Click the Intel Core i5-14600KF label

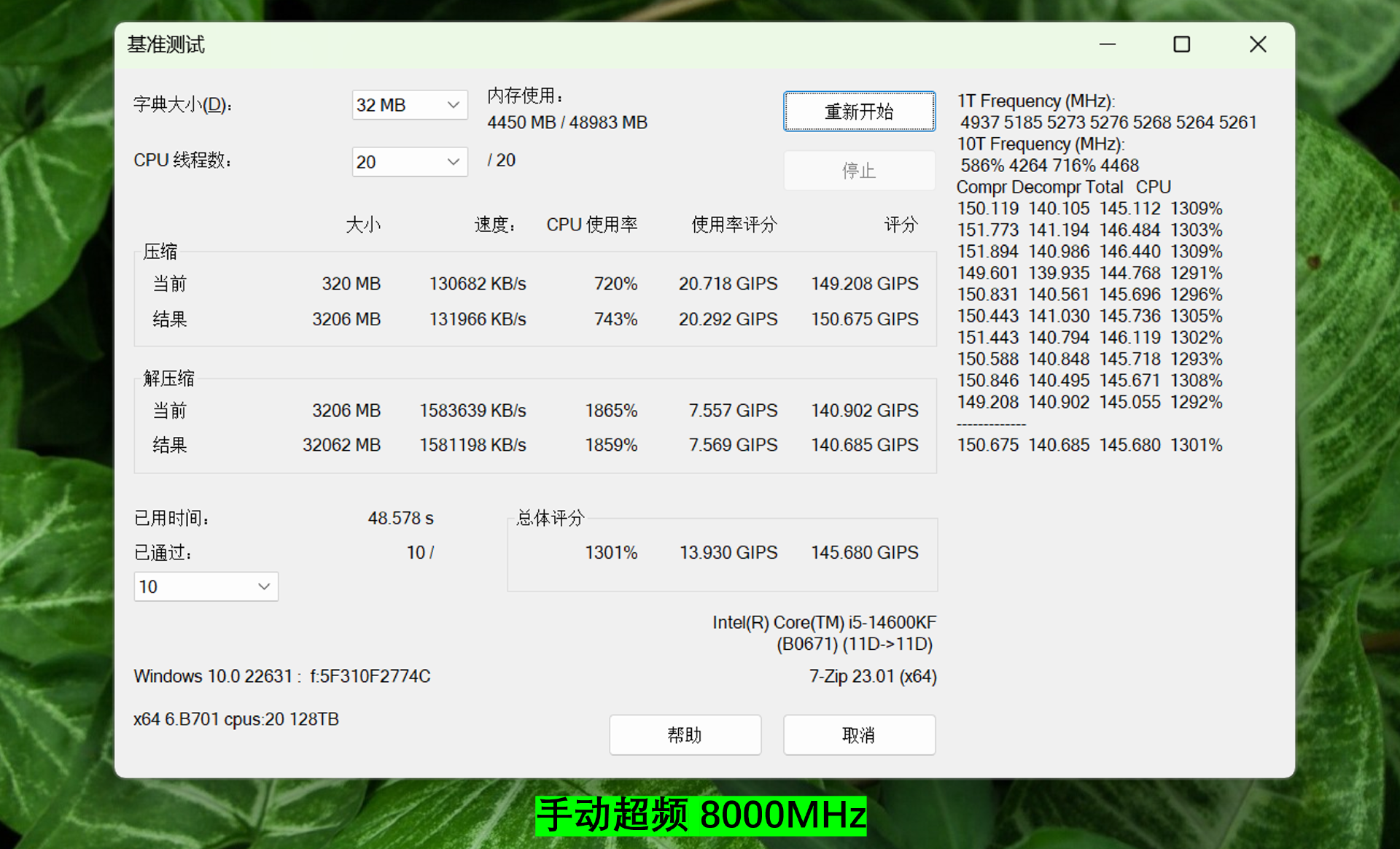(823, 623)
